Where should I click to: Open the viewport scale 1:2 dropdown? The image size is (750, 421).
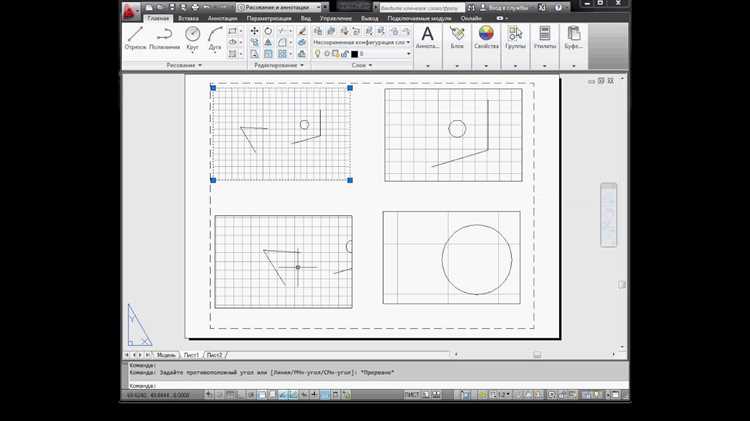click(x=502, y=395)
